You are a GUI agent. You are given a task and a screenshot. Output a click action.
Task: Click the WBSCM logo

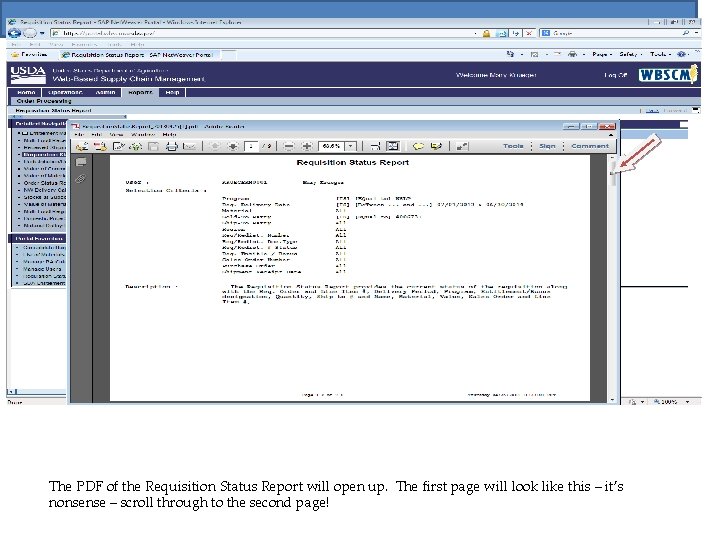point(668,74)
